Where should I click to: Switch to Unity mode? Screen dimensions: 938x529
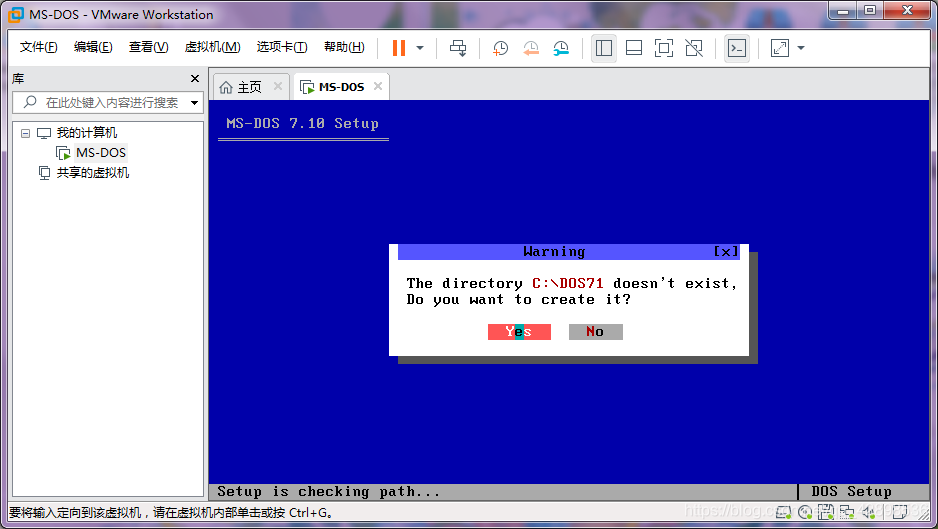pos(694,48)
